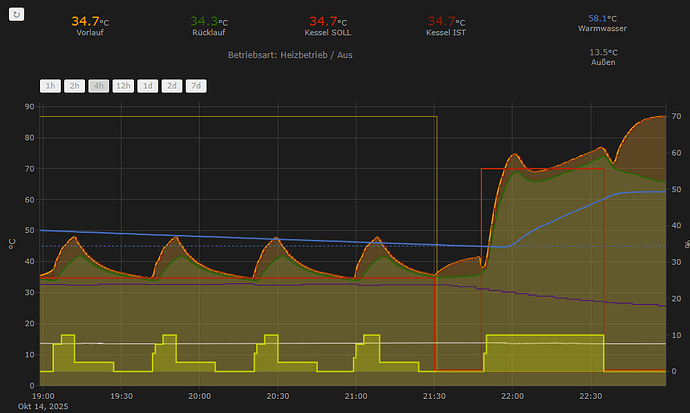Screen dimensions: 690x413
Task: Select the 1h time range
Action: (51, 86)
